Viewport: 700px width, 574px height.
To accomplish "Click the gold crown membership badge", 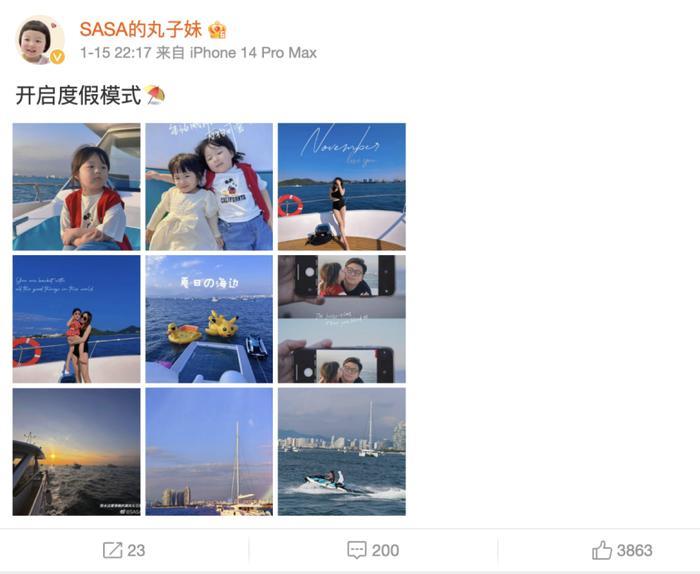I will pyautogui.click(x=217, y=30).
